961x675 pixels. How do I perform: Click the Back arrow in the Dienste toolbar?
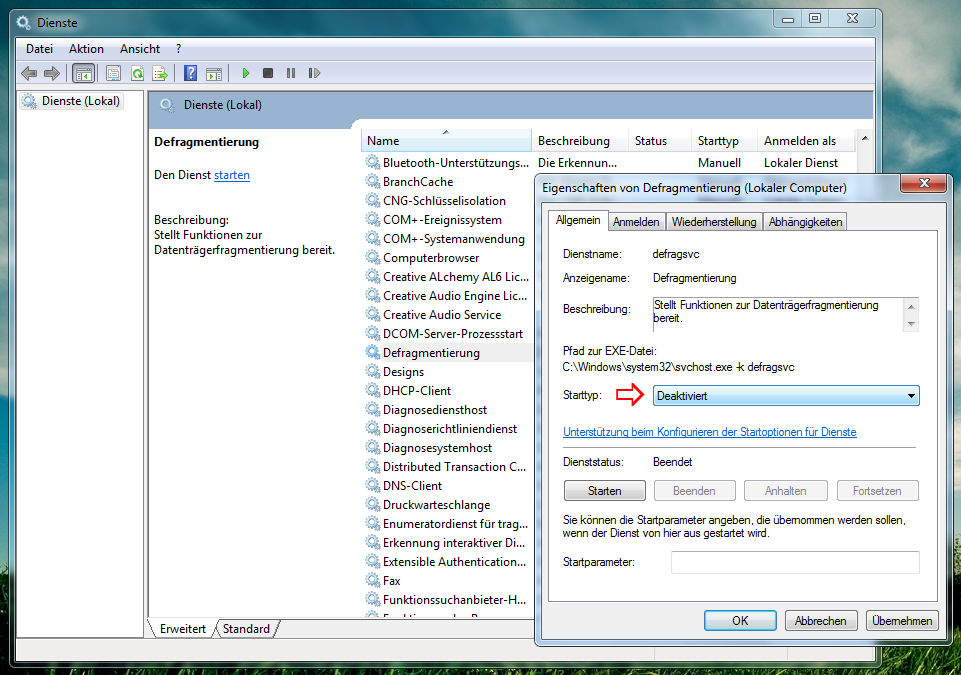(29, 74)
